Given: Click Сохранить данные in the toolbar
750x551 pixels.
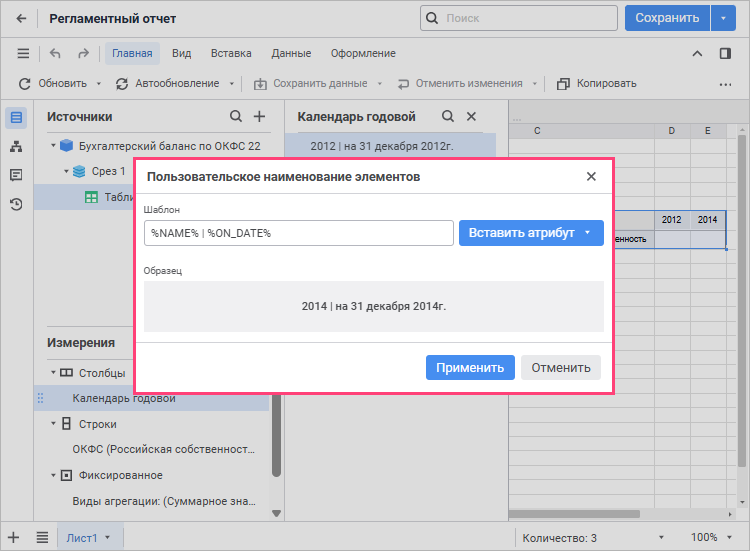Looking at the screenshot, I should 310,84.
